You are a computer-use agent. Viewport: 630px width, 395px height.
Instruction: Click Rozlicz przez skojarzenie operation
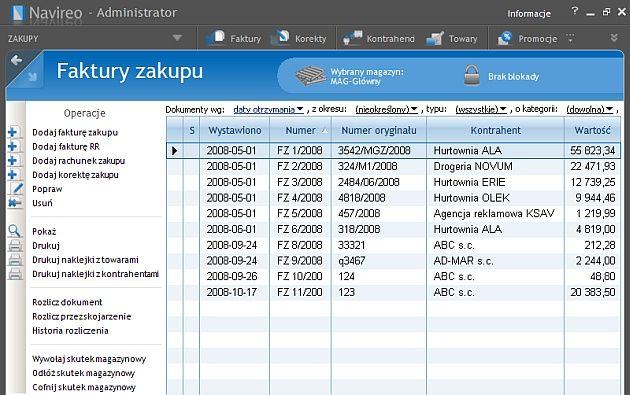[x=82, y=317]
